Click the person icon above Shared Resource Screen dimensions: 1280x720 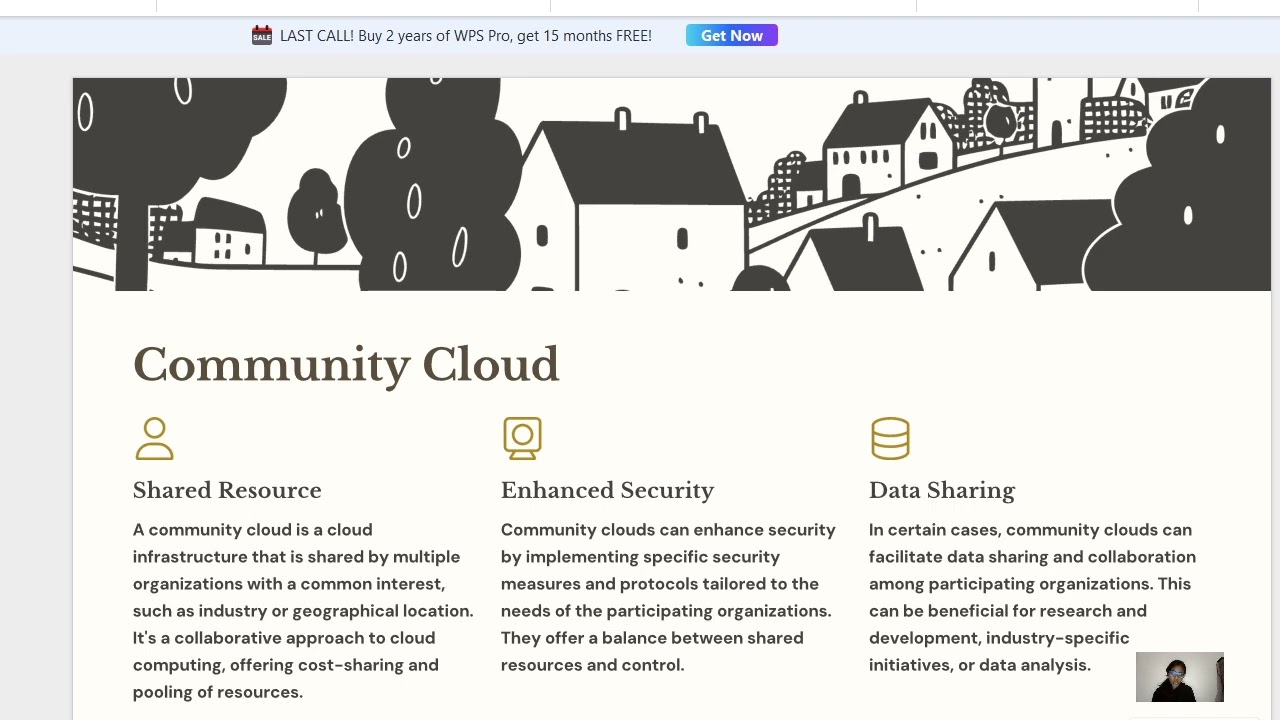coord(154,439)
